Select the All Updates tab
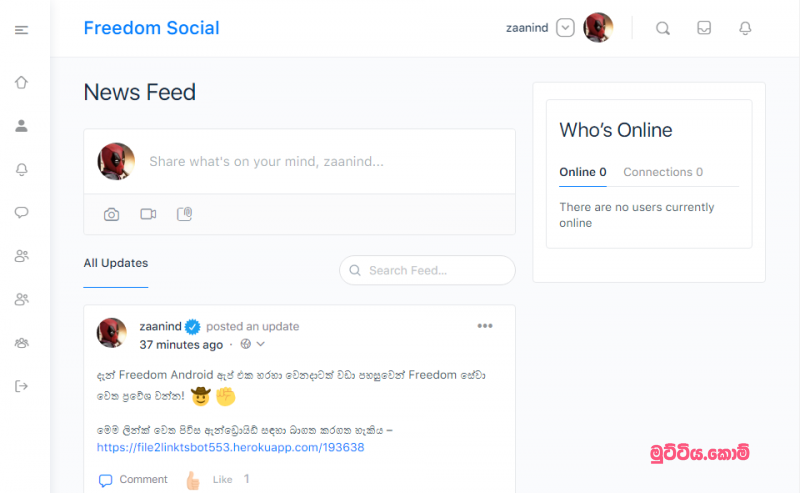This screenshot has height=493, width=800. 116,263
